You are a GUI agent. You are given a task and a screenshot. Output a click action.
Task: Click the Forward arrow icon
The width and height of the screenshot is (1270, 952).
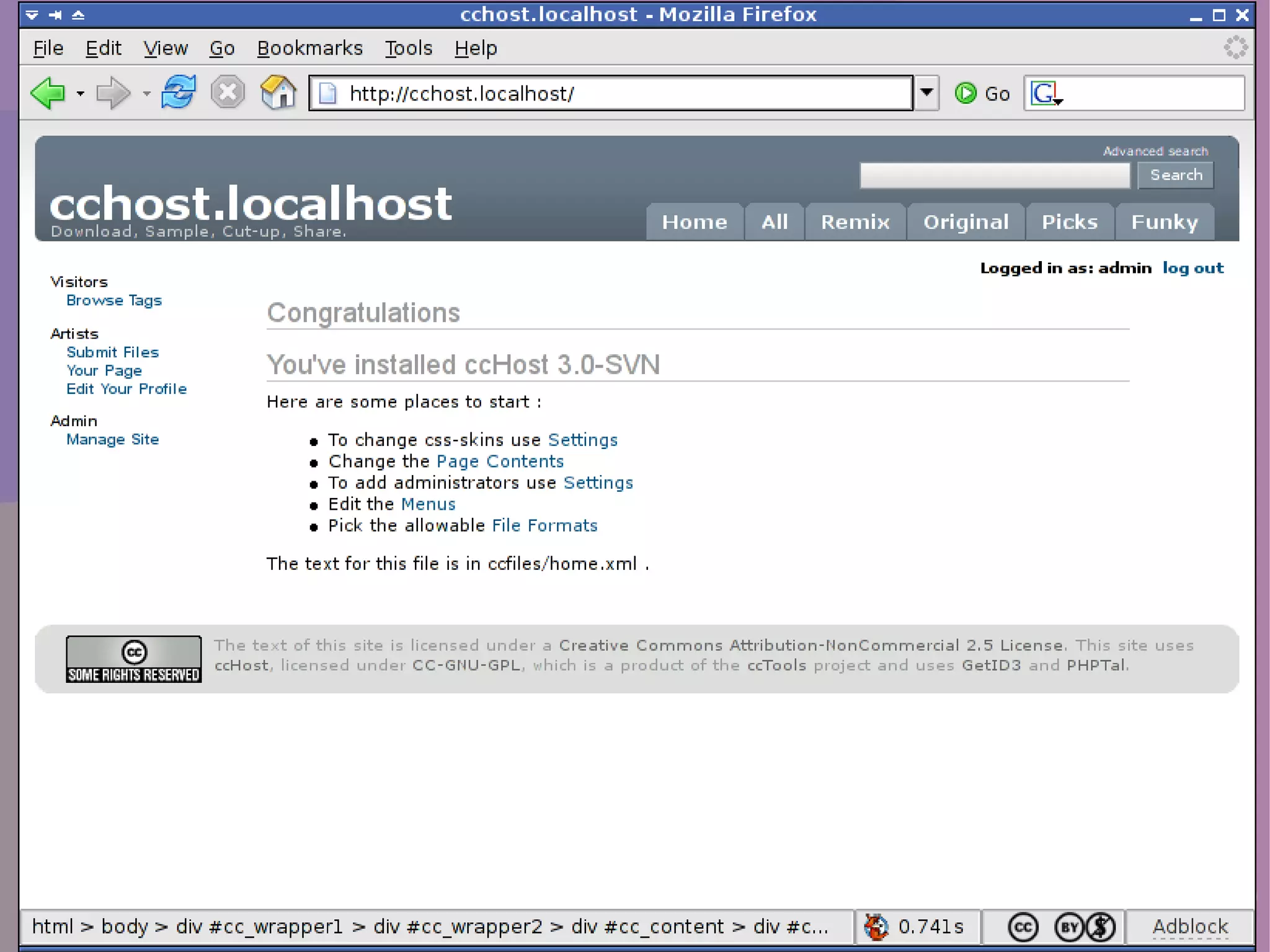tap(113, 94)
